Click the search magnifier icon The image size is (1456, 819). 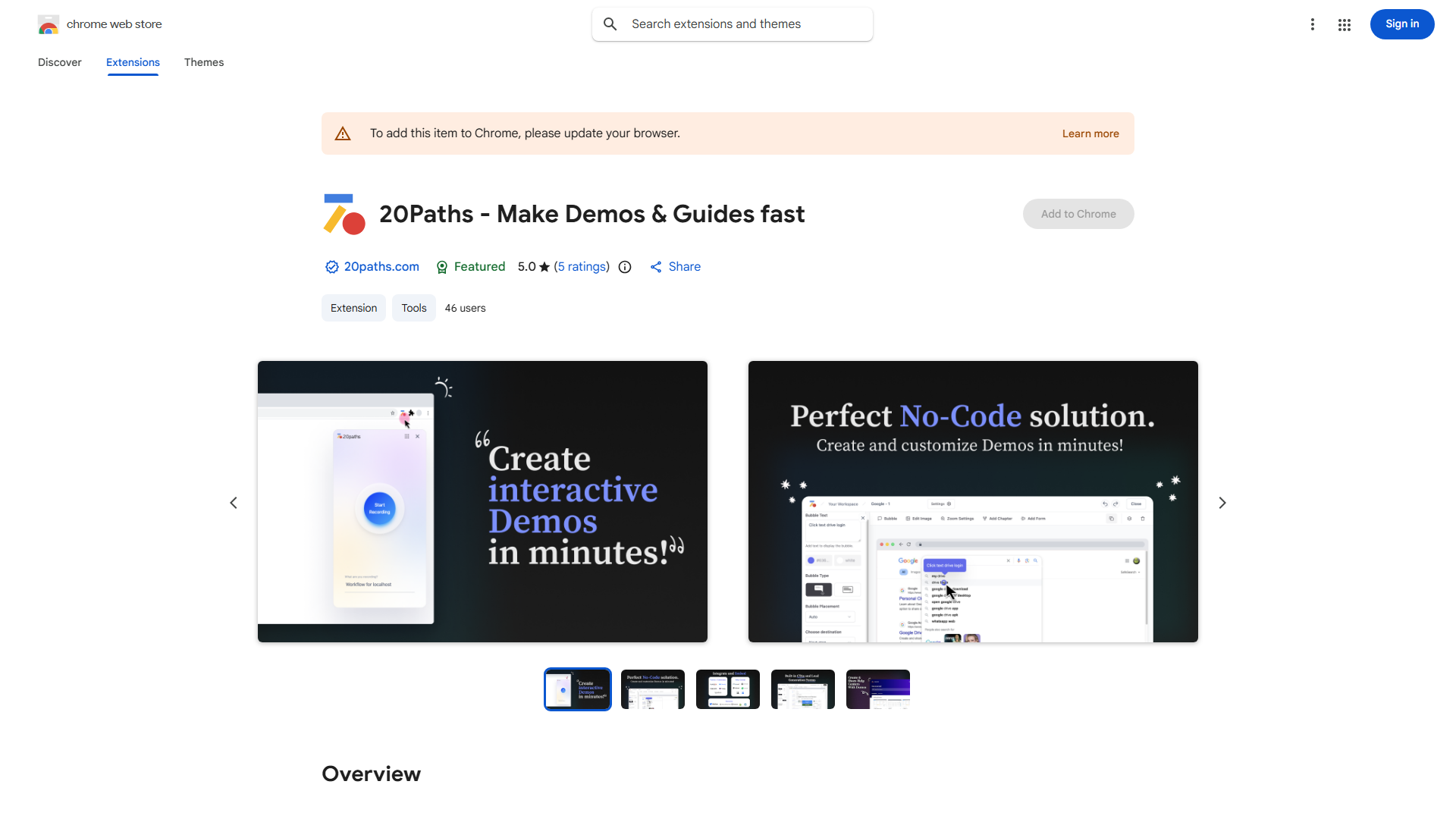pyautogui.click(x=610, y=24)
